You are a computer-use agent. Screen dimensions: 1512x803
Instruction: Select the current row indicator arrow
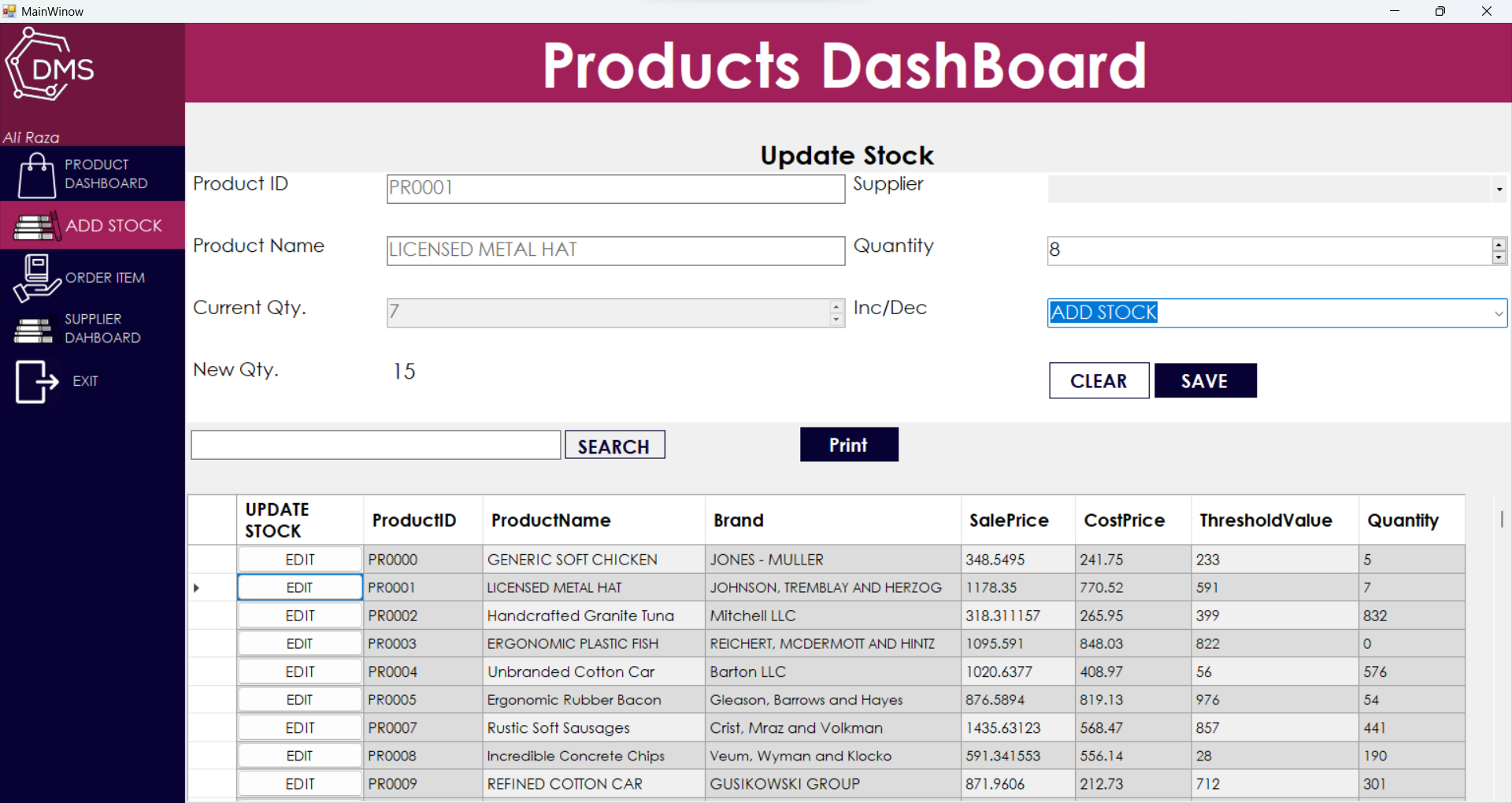pos(197,588)
